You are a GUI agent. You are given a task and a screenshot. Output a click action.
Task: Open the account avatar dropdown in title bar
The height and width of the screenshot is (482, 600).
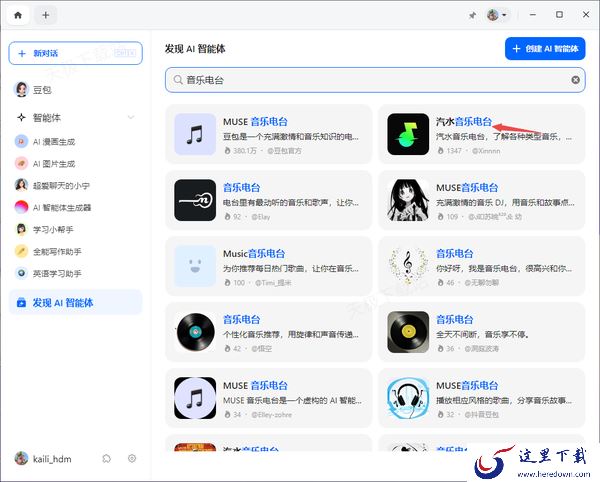pos(497,15)
